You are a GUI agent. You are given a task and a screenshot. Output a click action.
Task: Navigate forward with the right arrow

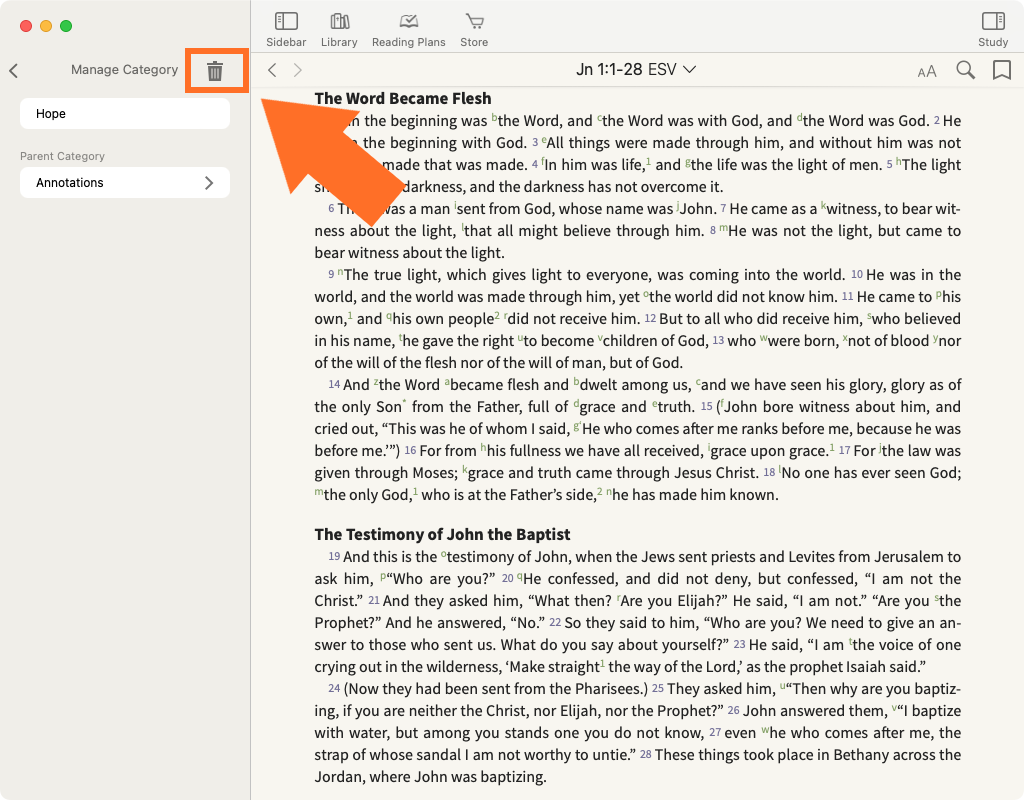coord(297,70)
